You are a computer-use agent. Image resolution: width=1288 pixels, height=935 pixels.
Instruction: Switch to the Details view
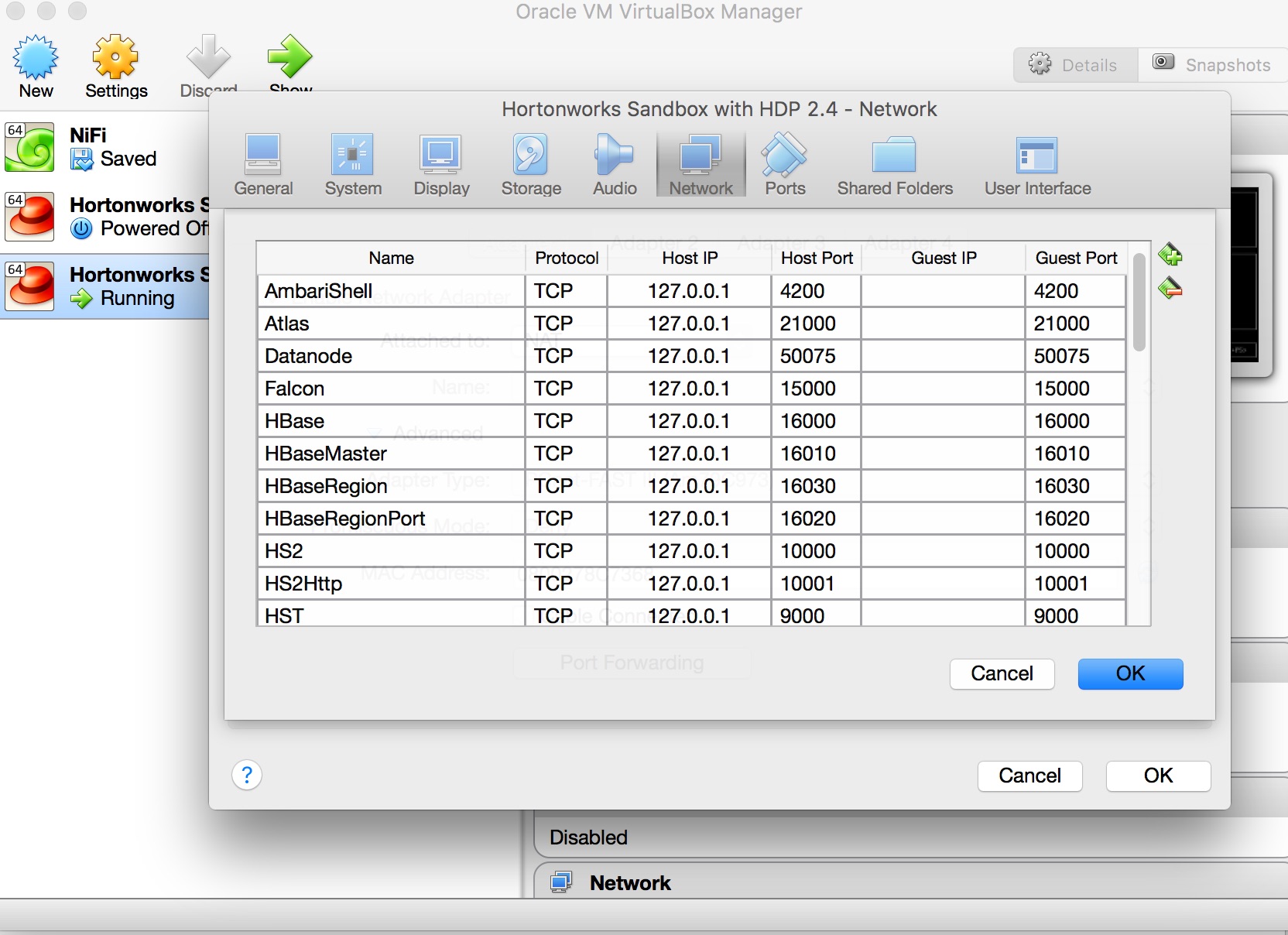tap(1074, 65)
